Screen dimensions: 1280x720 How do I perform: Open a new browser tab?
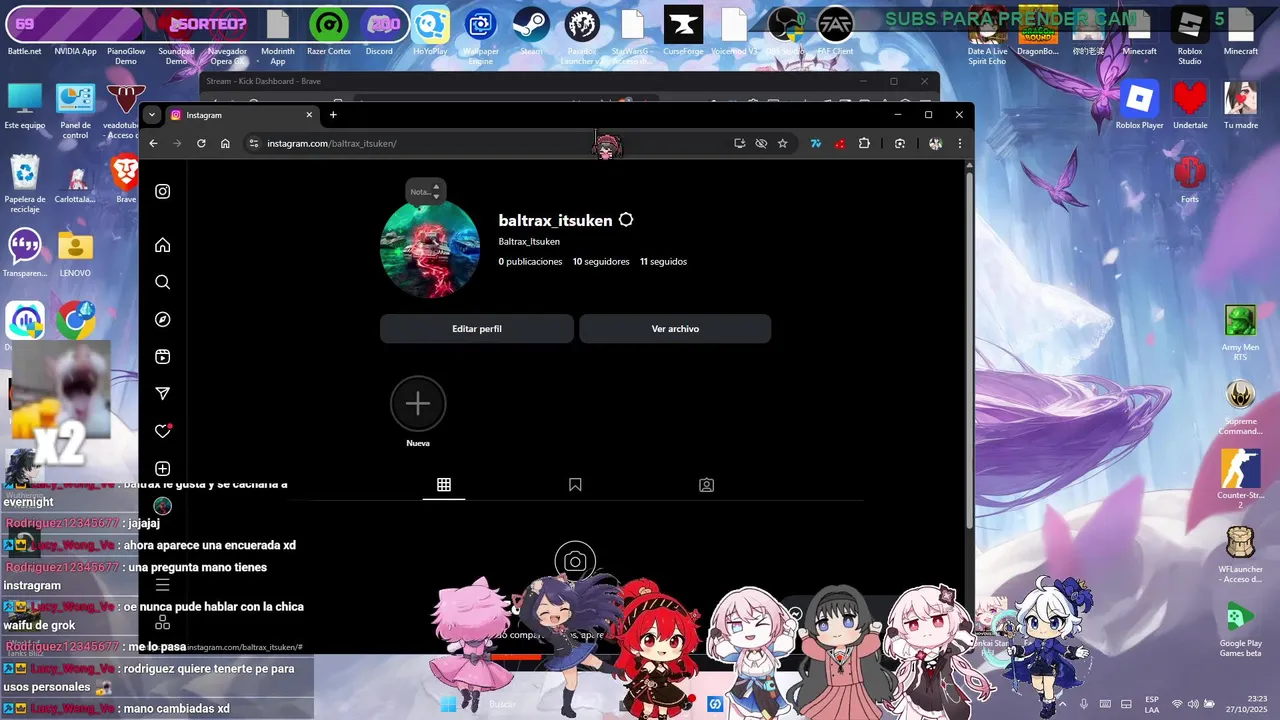click(333, 115)
